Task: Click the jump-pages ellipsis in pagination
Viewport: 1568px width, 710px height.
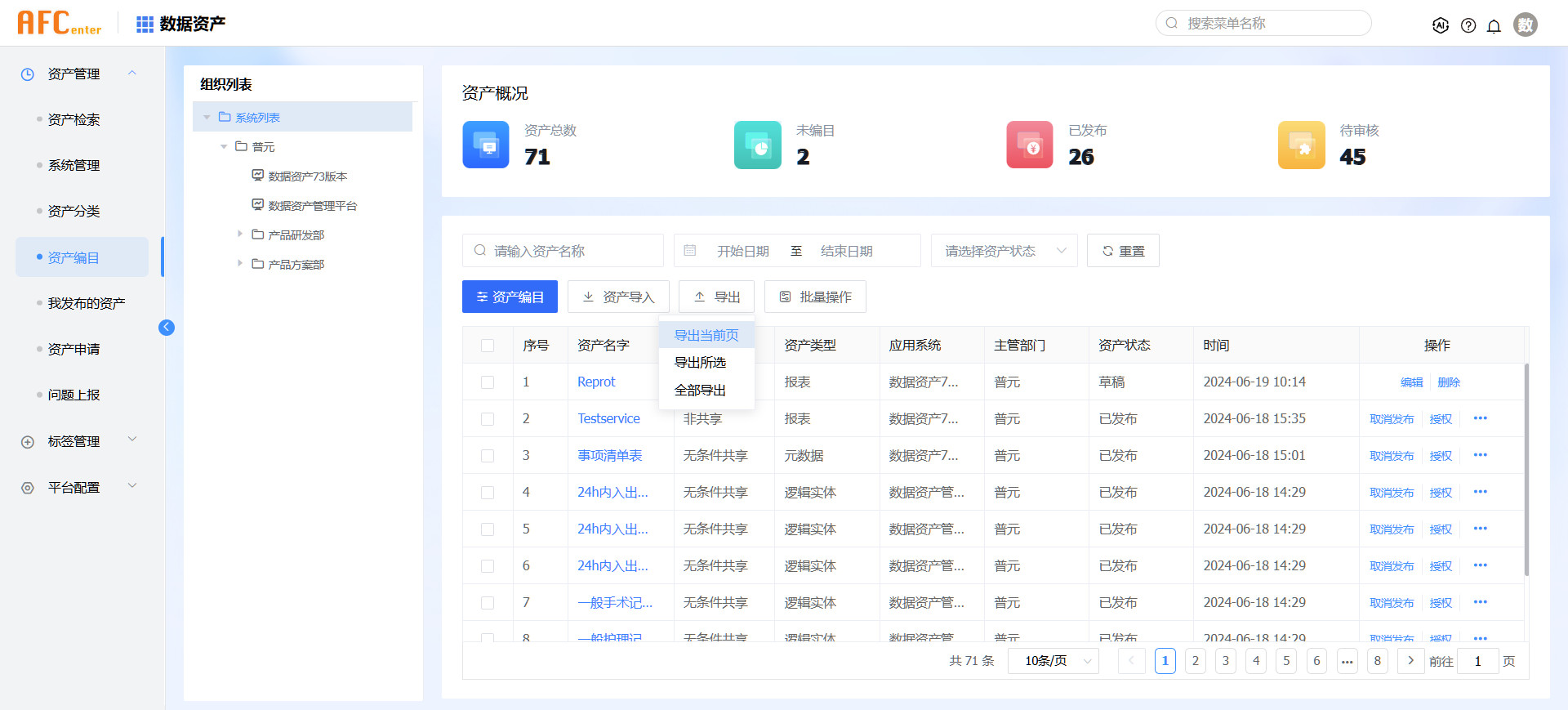Action: point(1347,661)
